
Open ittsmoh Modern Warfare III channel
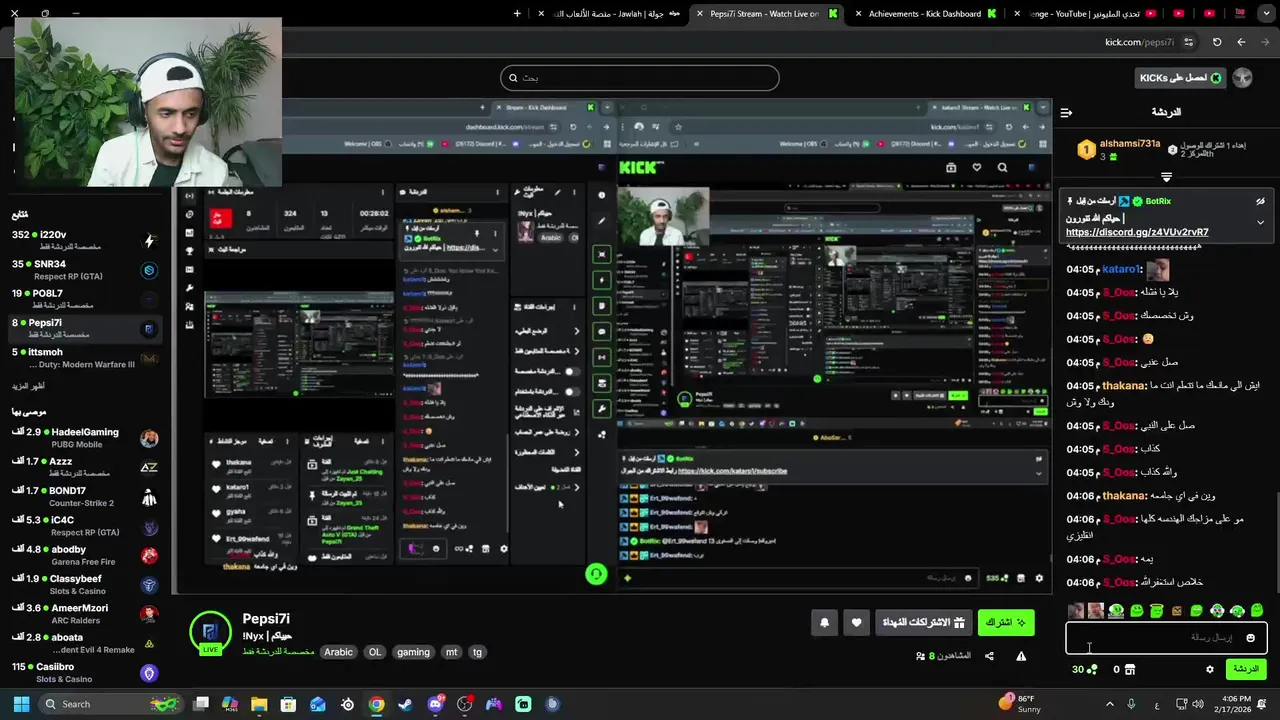coord(84,357)
